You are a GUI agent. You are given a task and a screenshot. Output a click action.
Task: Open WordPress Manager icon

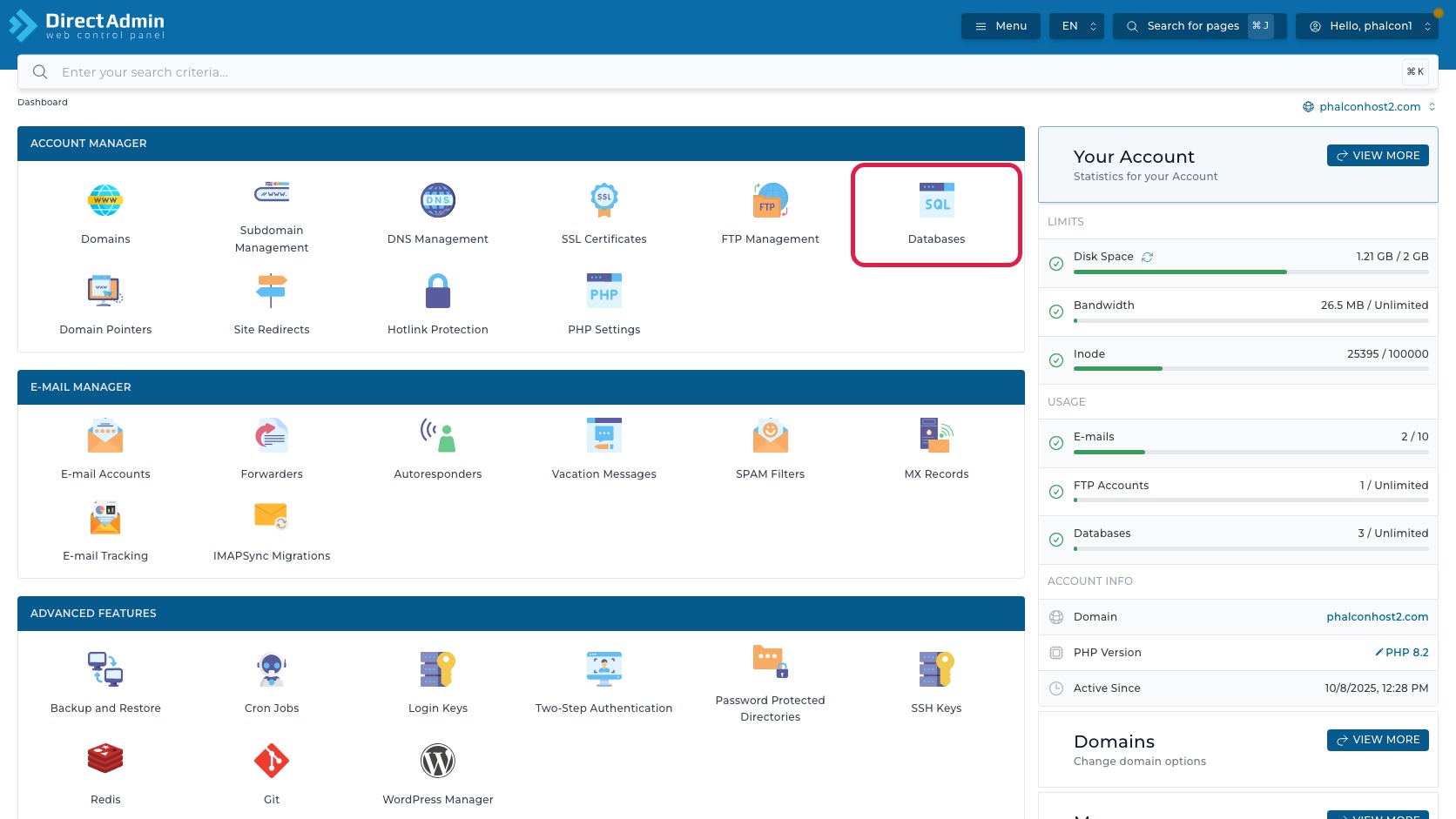(x=438, y=761)
